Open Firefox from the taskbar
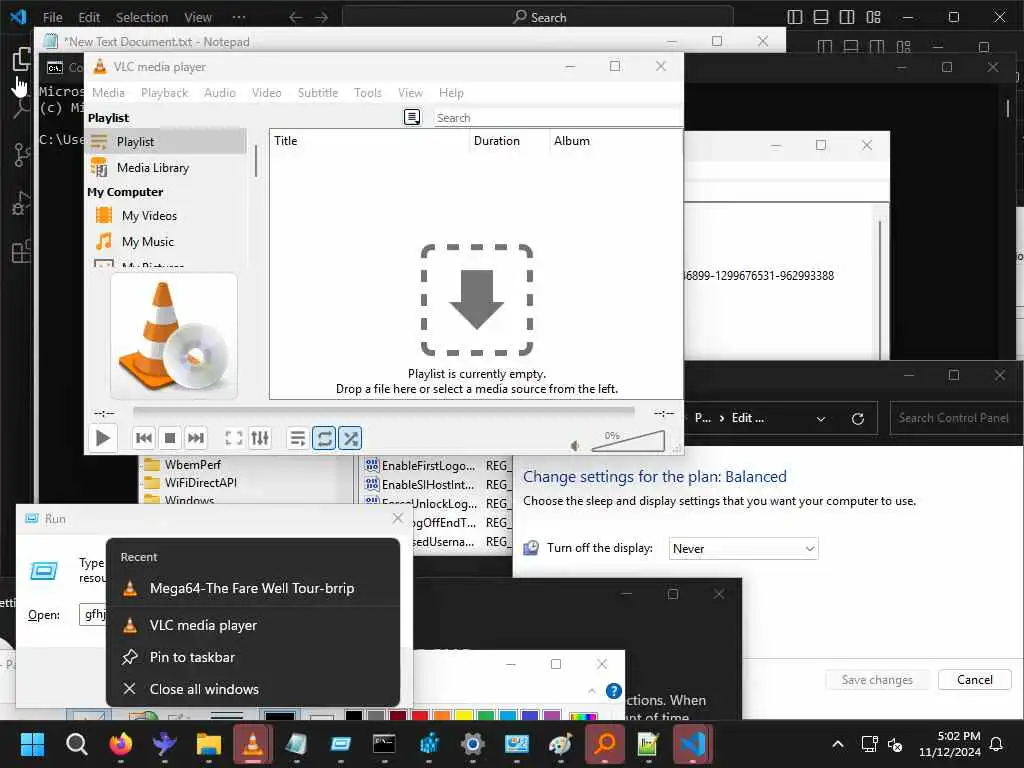Screen dimensions: 1024x768 tap(120, 744)
